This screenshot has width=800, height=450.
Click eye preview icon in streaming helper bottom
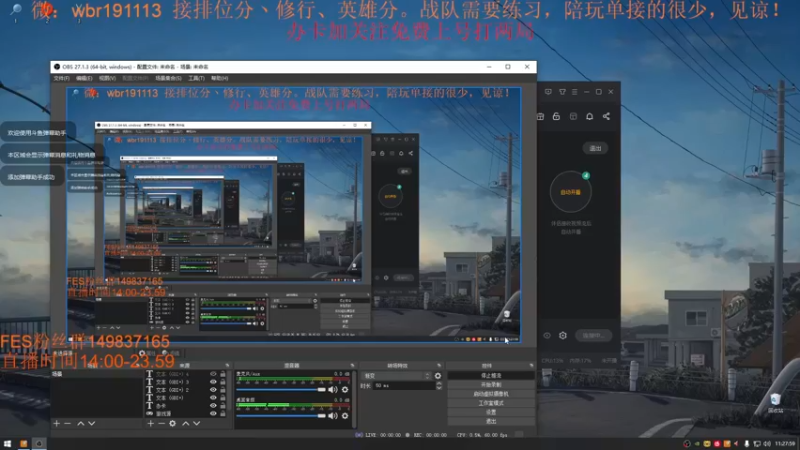tap(547, 335)
